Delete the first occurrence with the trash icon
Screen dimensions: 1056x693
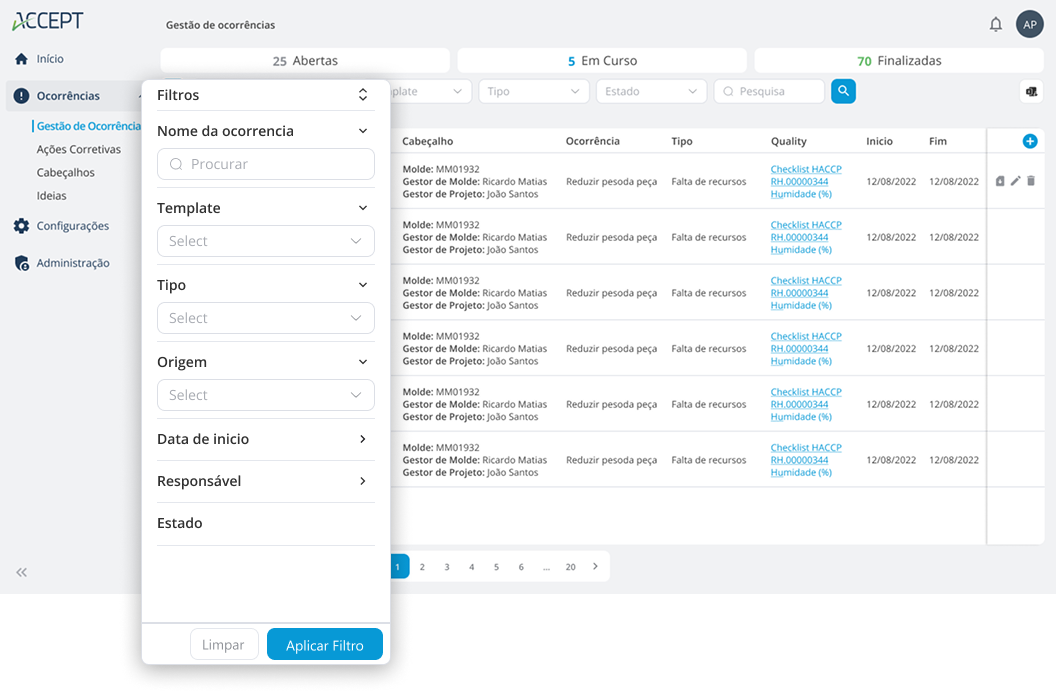point(1031,180)
